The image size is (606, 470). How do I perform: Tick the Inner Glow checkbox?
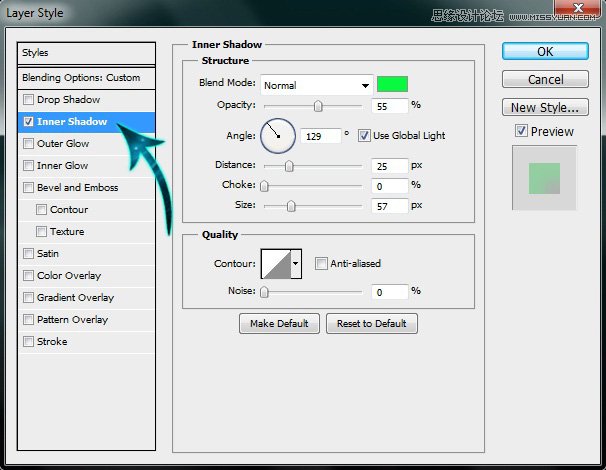click(28, 165)
